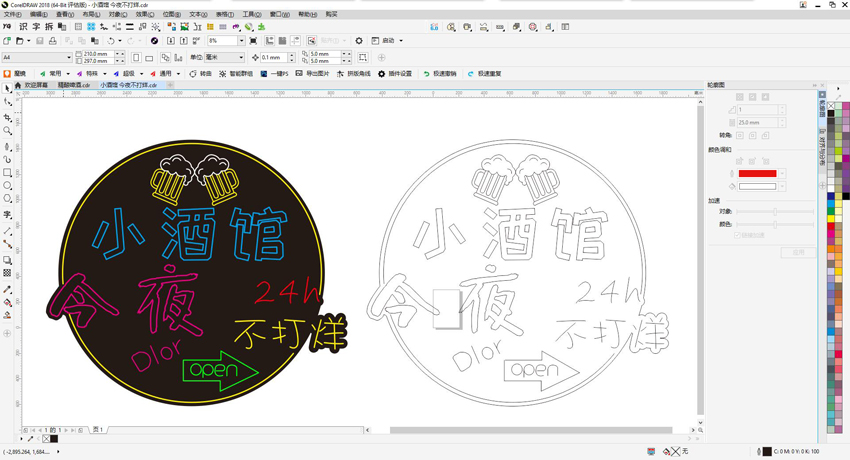Click the horizontal scrollbar under canvas

tap(531, 430)
